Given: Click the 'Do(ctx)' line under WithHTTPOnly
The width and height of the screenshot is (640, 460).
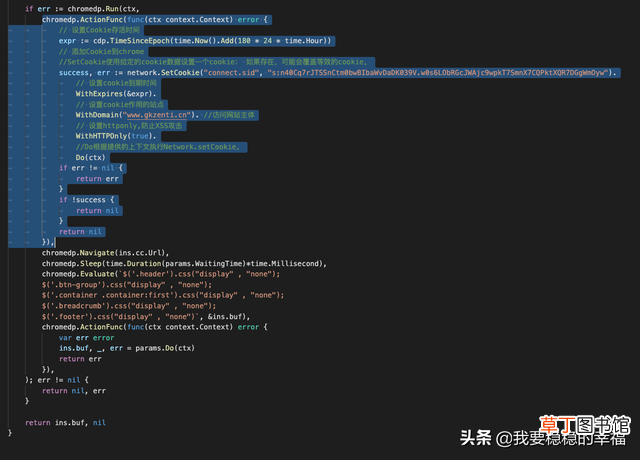Looking at the screenshot, I should click(90, 158).
